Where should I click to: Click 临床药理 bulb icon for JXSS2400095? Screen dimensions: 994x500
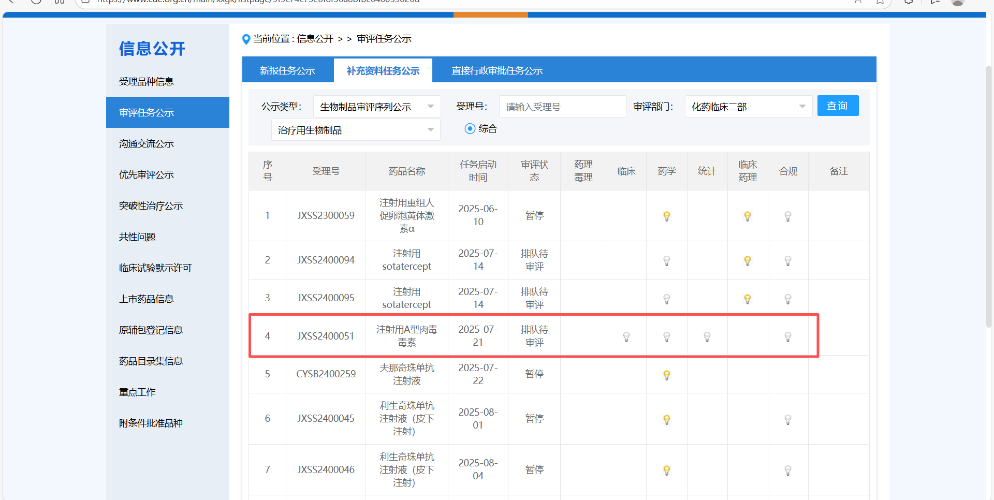[747, 298]
